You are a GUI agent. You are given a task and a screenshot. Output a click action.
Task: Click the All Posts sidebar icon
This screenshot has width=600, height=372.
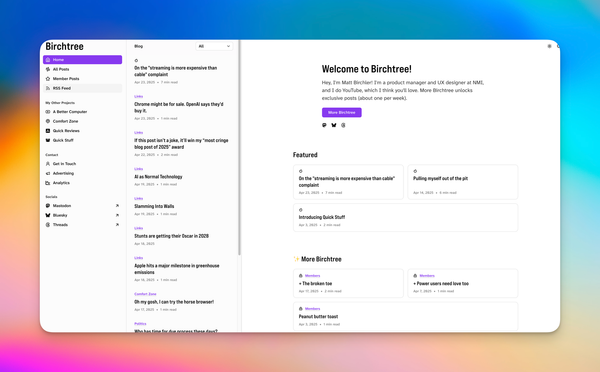48,69
